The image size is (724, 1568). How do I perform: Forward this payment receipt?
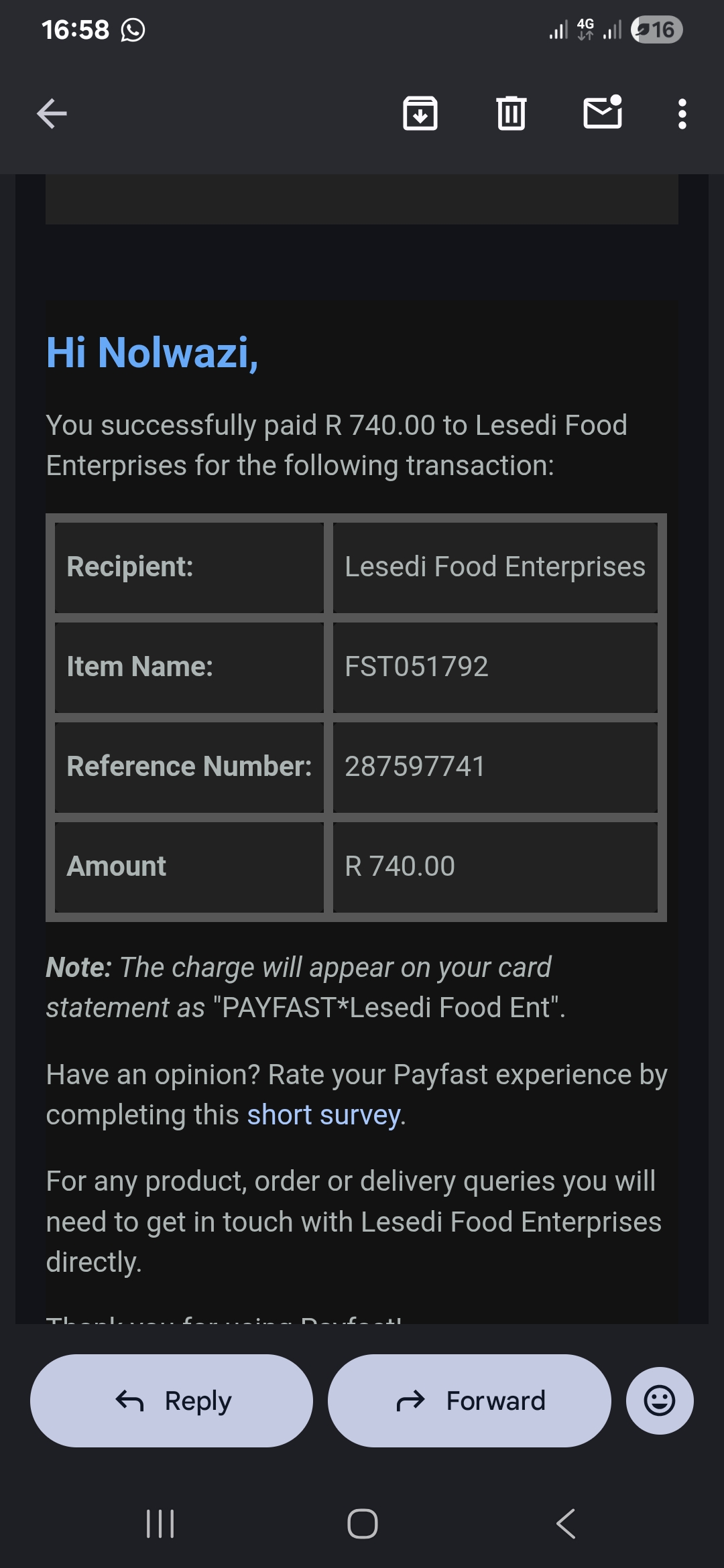(x=469, y=1400)
